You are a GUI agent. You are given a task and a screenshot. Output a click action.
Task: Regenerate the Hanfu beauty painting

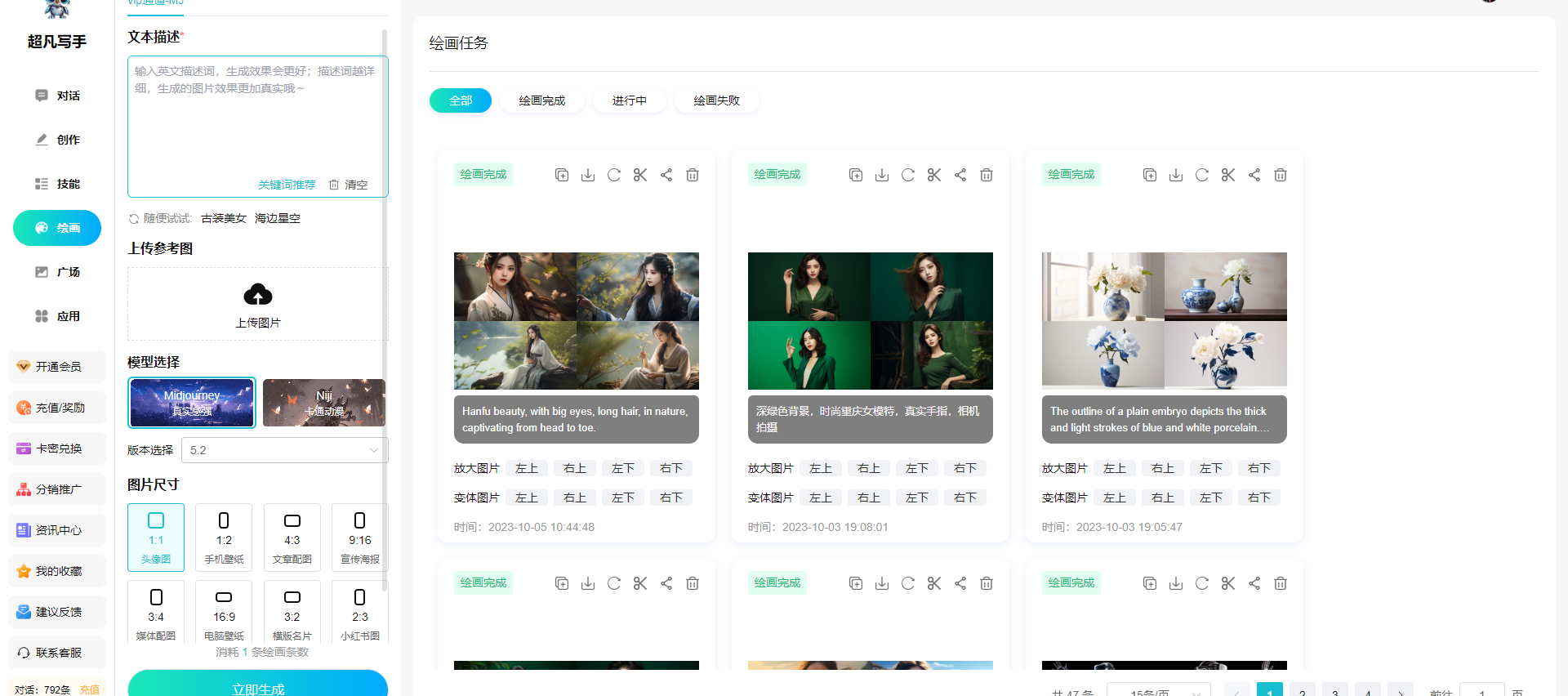point(614,175)
